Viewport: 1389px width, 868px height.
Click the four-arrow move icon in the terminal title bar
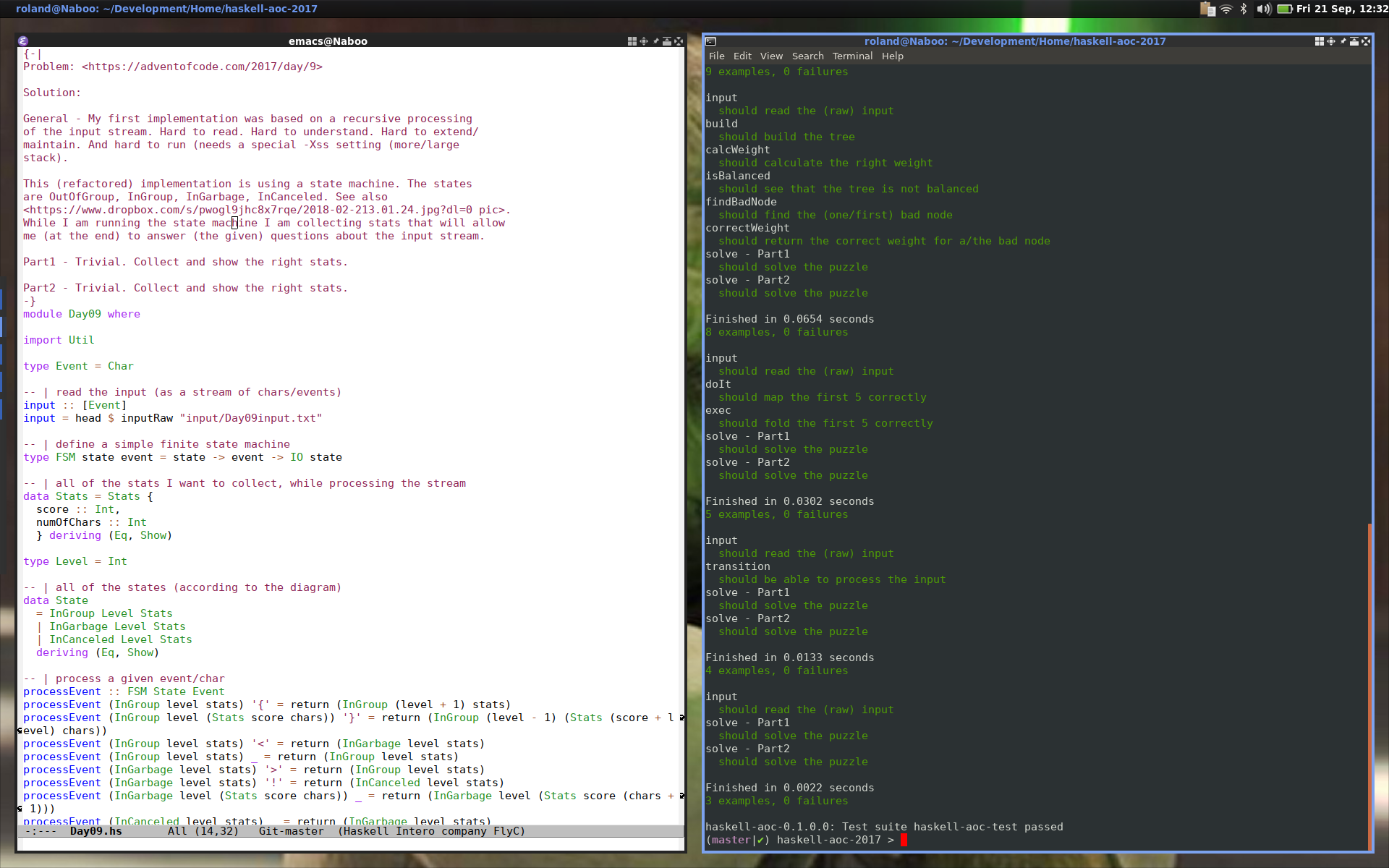(1331, 41)
